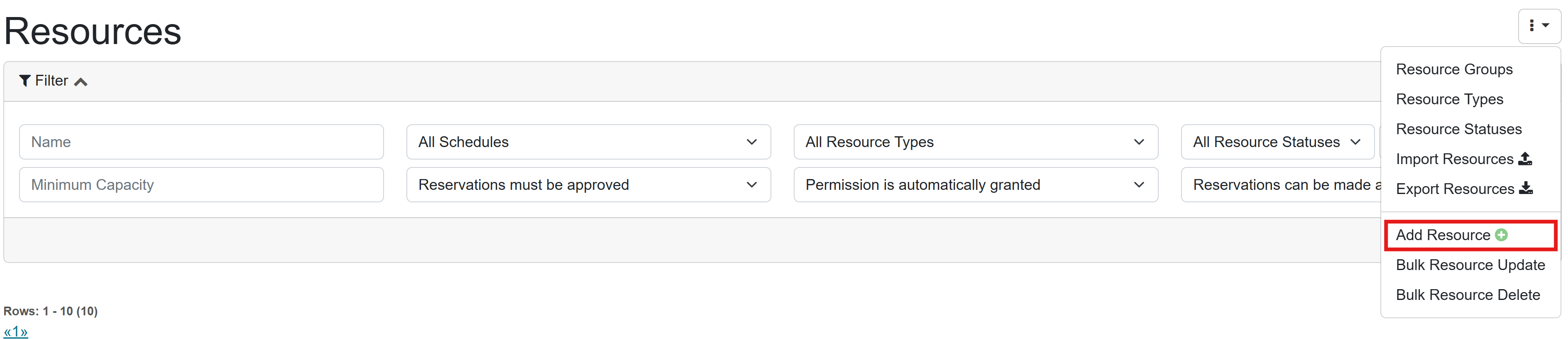Screen dimensions: 1568x339
Task: Select Bulk Resource Update option
Action: pos(1469,265)
